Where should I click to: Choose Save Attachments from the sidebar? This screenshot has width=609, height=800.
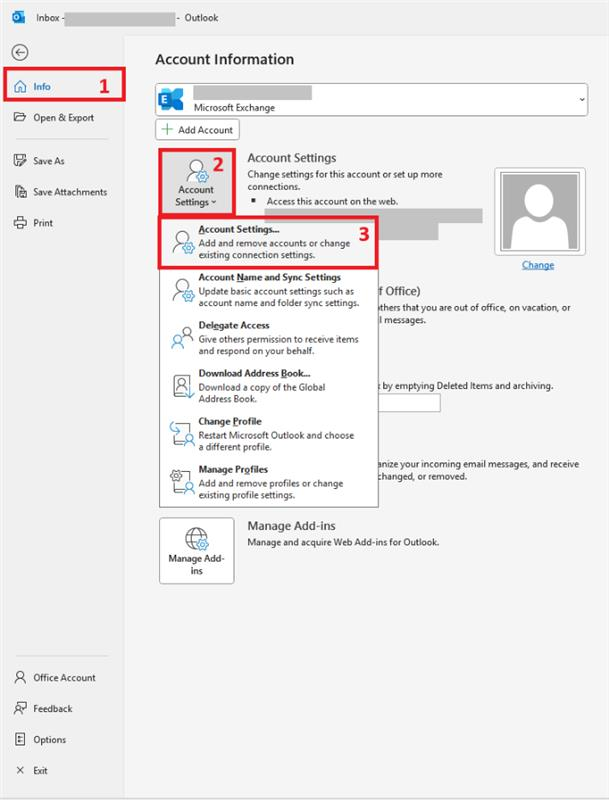(x=63, y=192)
